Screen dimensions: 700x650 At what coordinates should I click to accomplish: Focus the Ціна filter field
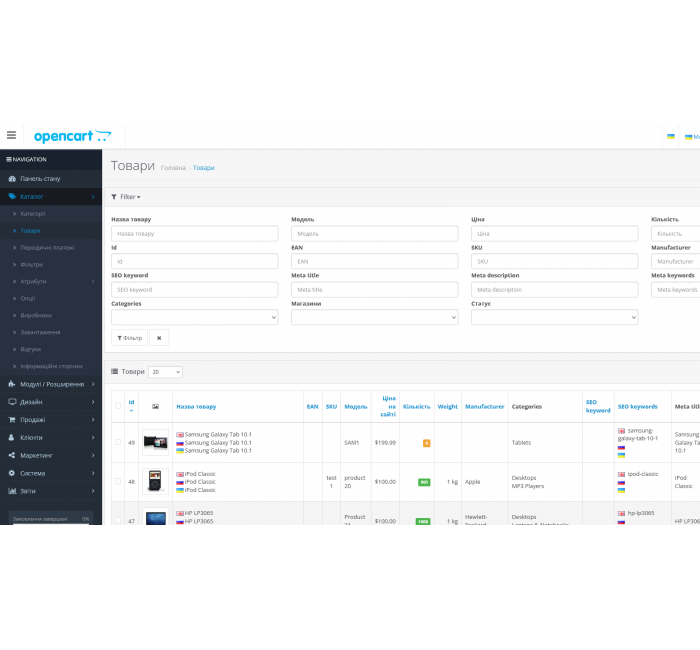point(554,233)
